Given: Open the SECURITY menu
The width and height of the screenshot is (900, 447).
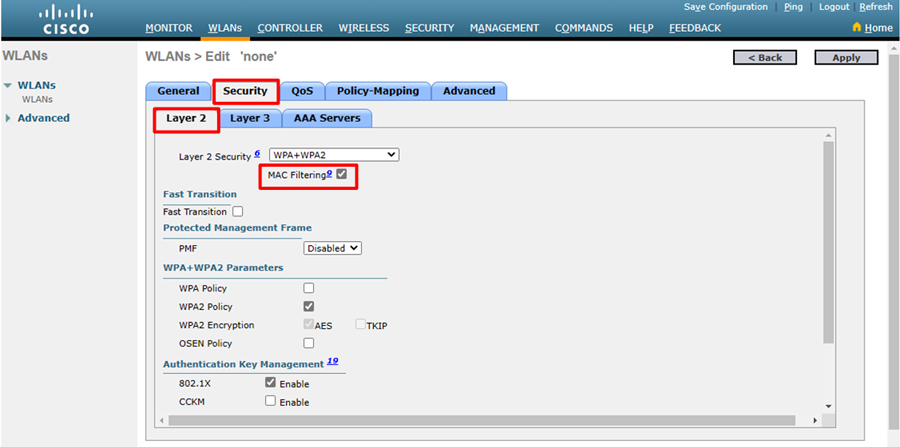Looking at the screenshot, I should (x=429, y=28).
